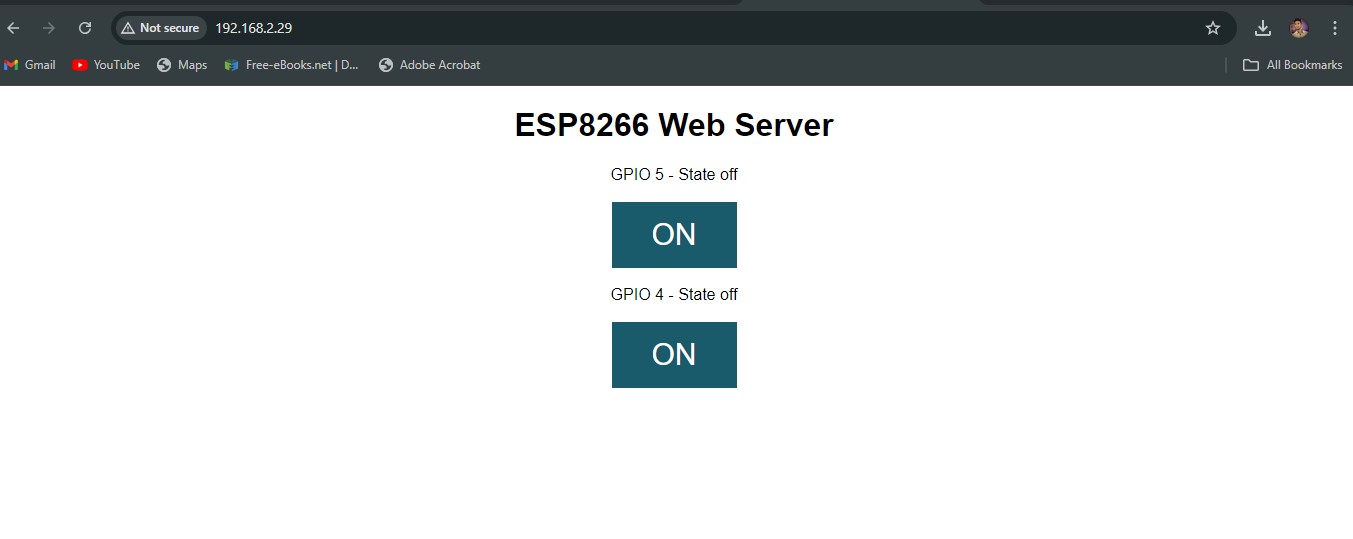1353x539 pixels.
Task: Open the browser downloads icon
Action: [x=1263, y=28]
